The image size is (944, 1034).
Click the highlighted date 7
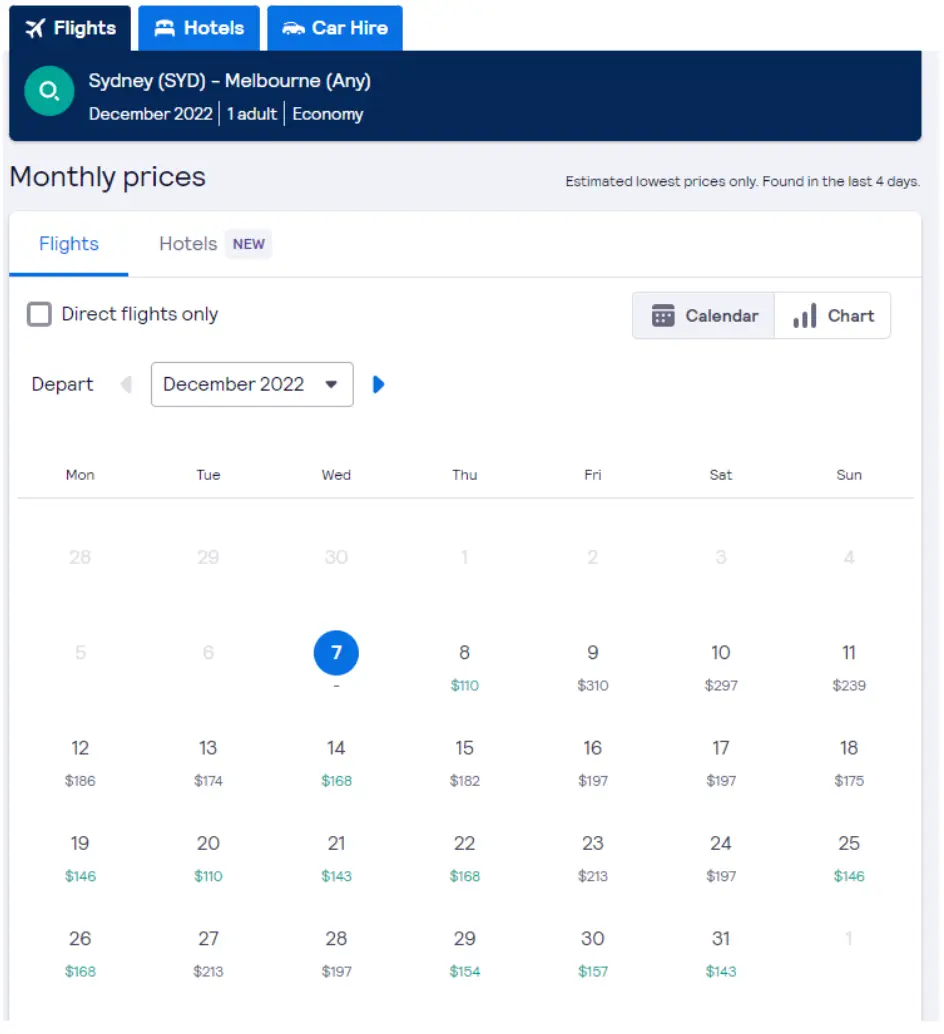[336, 653]
